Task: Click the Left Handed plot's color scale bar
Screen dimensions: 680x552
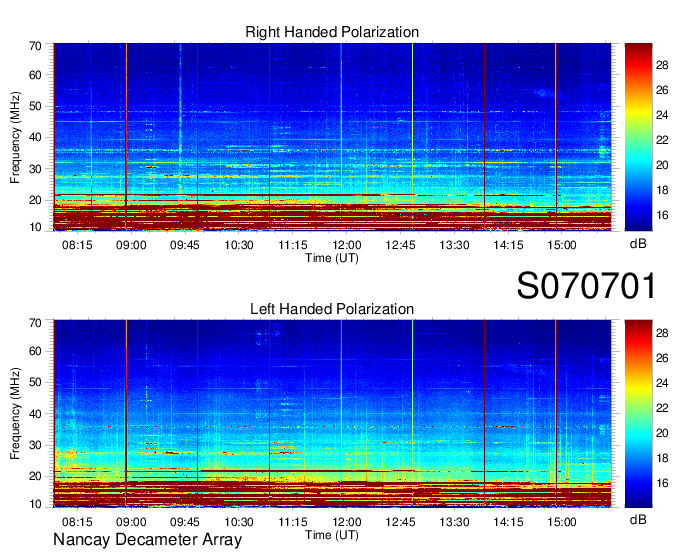Action: 638,414
